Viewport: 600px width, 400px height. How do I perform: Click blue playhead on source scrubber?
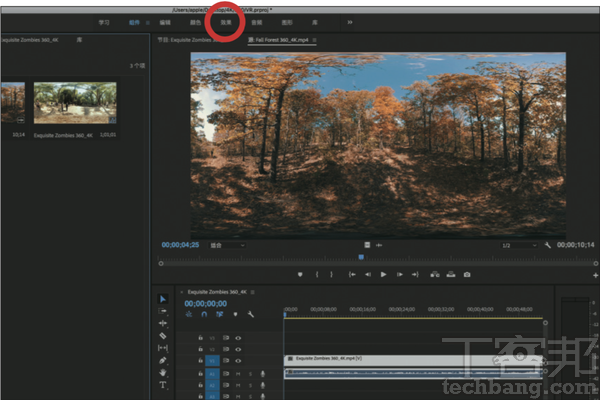361,257
